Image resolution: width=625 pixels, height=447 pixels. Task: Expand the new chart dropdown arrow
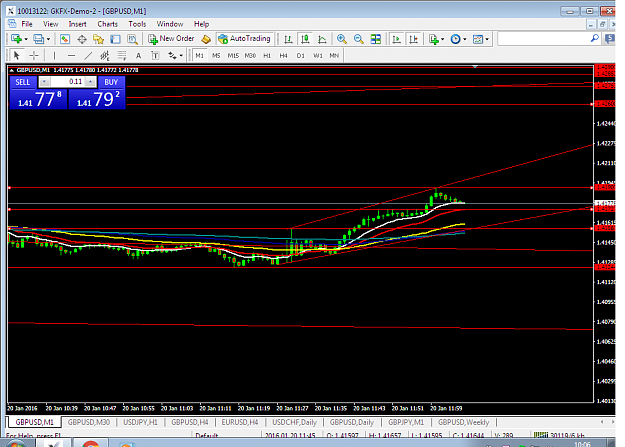tap(26, 39)
